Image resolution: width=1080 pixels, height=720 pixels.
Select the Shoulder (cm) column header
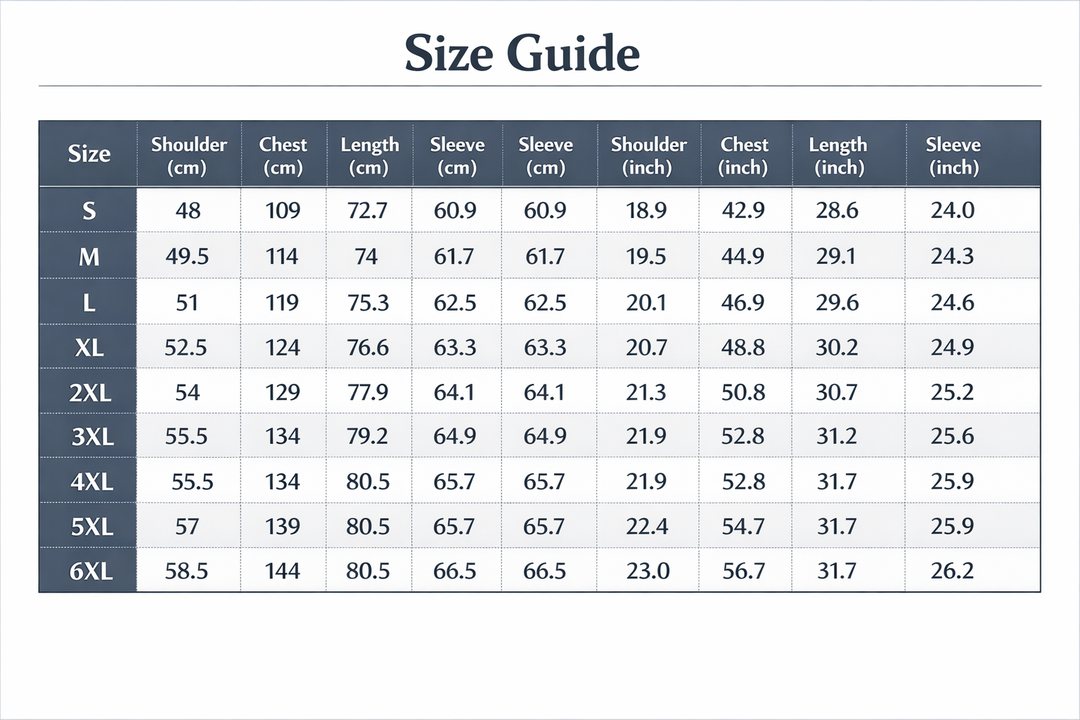[x=189, y=155]
